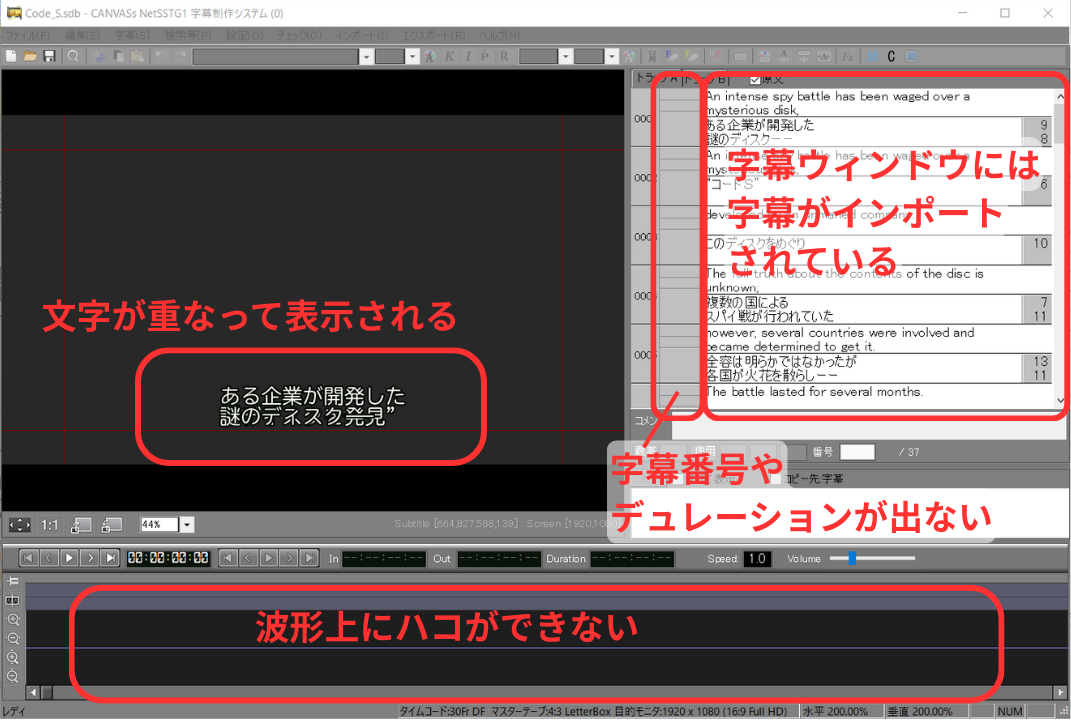The image size is (1071, 720).
Task: Click the 12月 date icon
Action: pyautogui.click(x=653, y=56)
